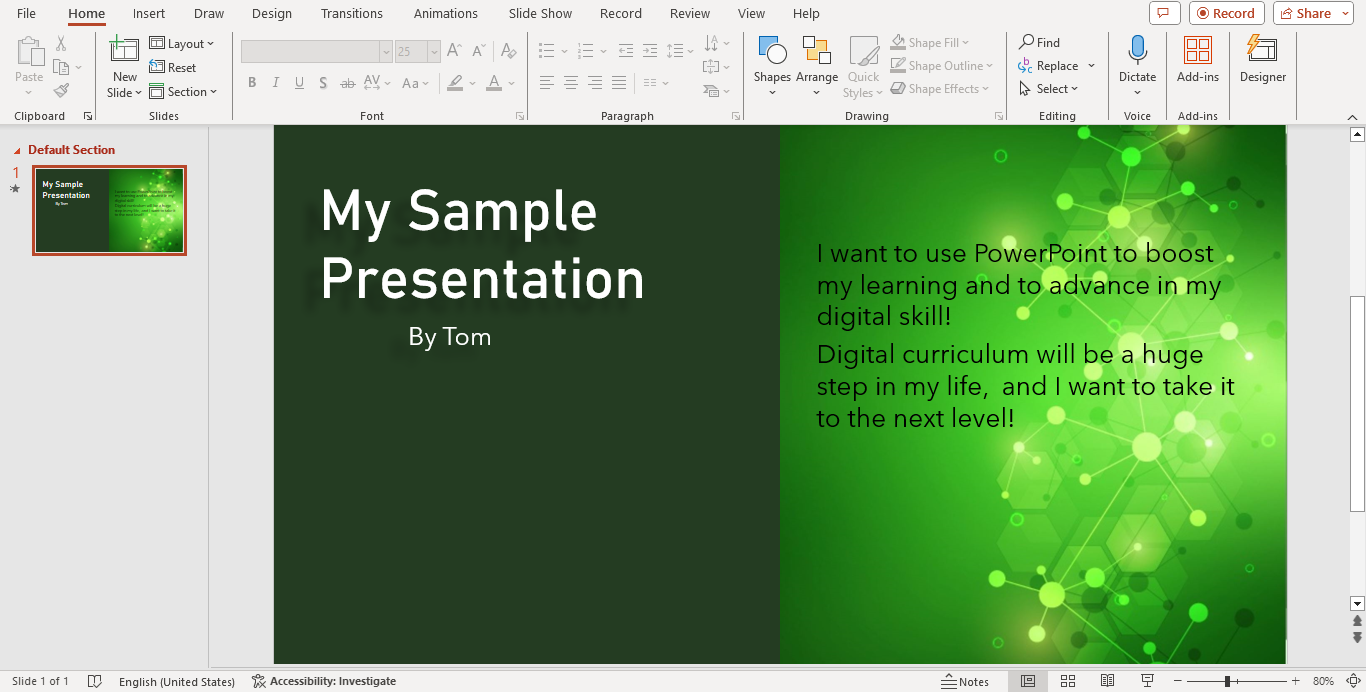
Task: Toggle Underline formatting
Action: click(x=299, y=83)
